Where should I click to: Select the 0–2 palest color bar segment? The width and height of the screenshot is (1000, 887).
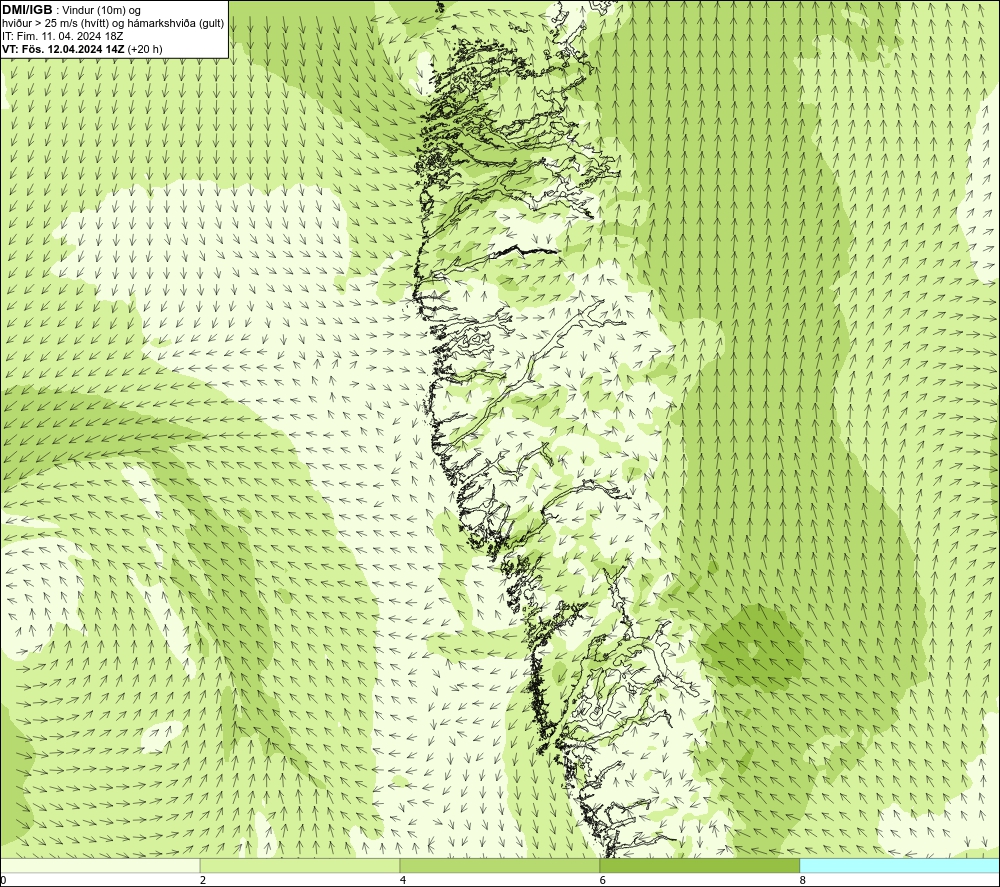(x=100, y=865)
